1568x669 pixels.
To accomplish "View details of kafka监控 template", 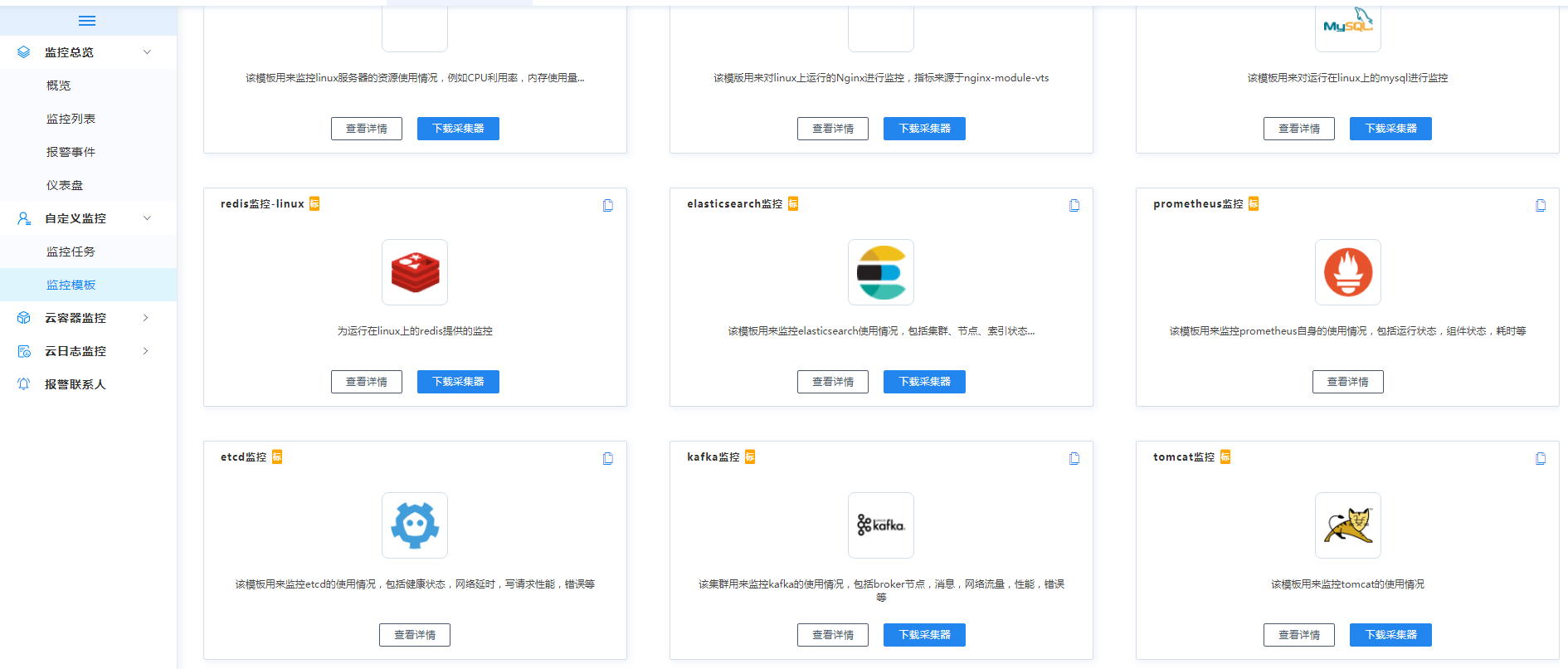I will (x=833, y=635).
